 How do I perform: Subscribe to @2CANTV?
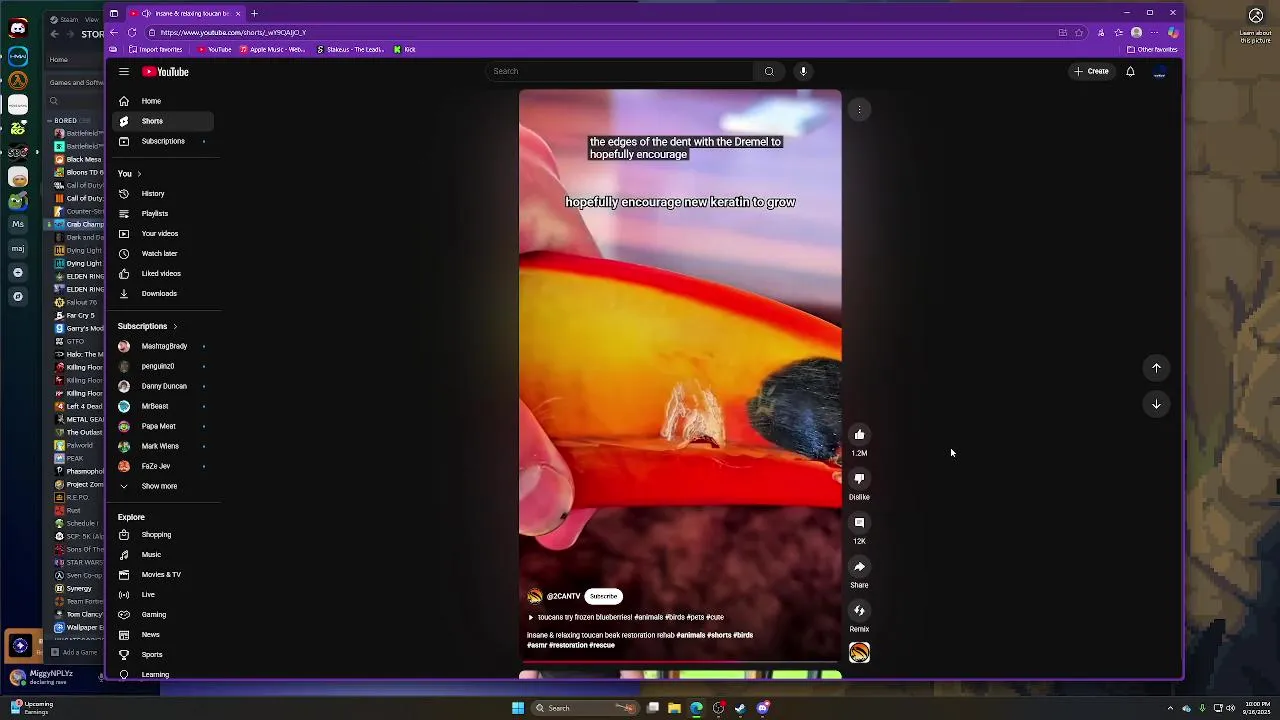pyautogui.click(x=604, y=596)
